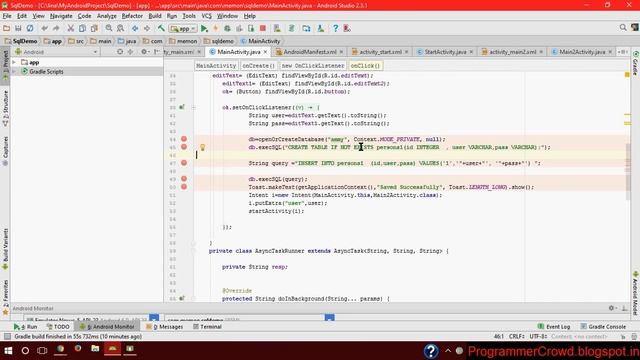Click the Make Project hammer icon
640x360 pixels.
[x=161, y=28]
